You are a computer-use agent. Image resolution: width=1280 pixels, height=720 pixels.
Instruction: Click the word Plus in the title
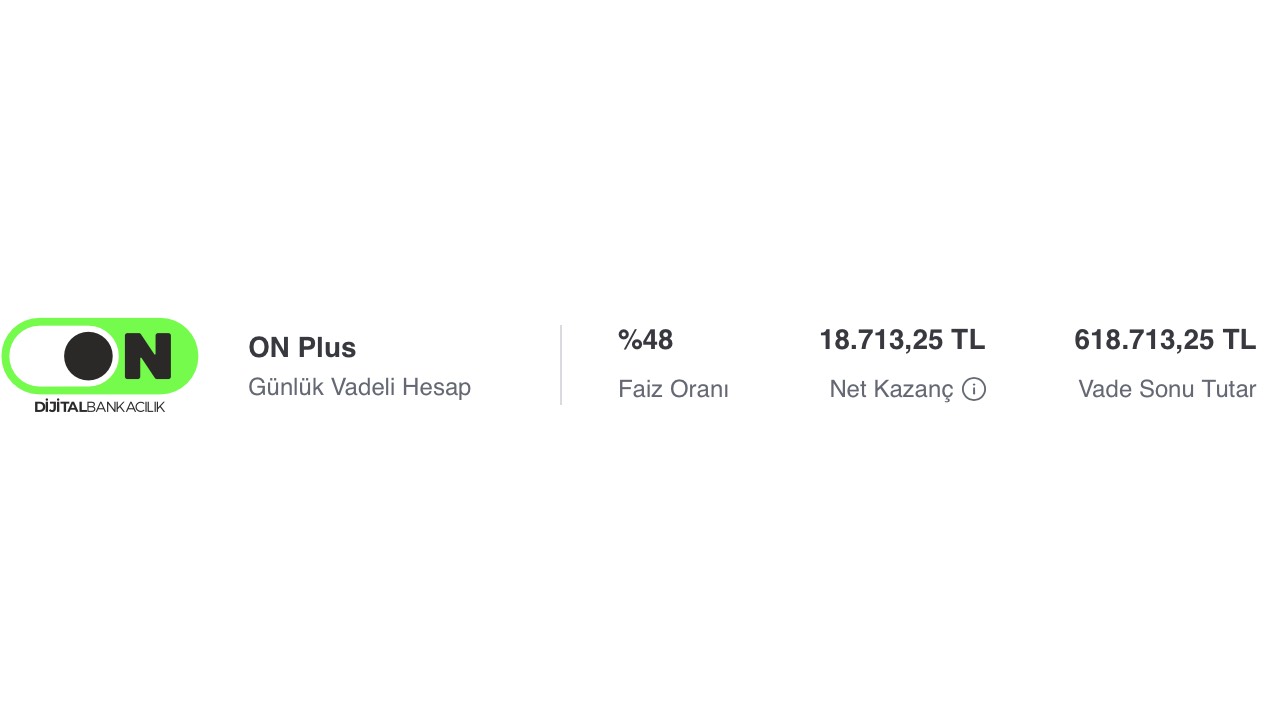(327, 348)
